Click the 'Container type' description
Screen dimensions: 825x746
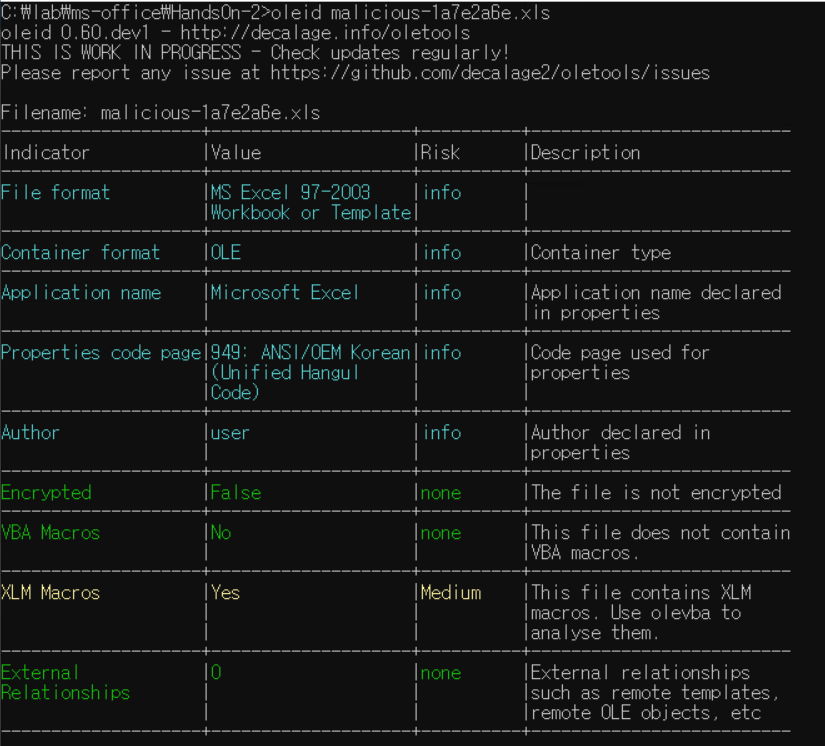(601, 253)
